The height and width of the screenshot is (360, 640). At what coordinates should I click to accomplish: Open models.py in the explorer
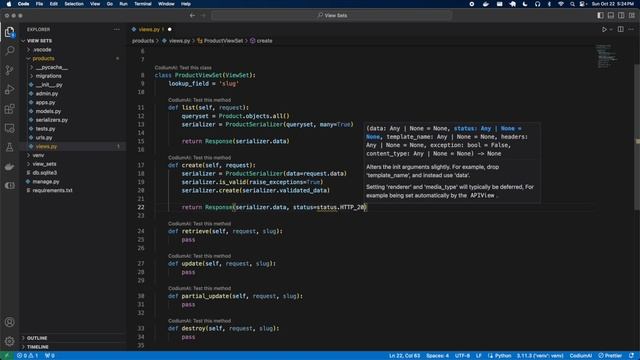[x=73, y=111]
